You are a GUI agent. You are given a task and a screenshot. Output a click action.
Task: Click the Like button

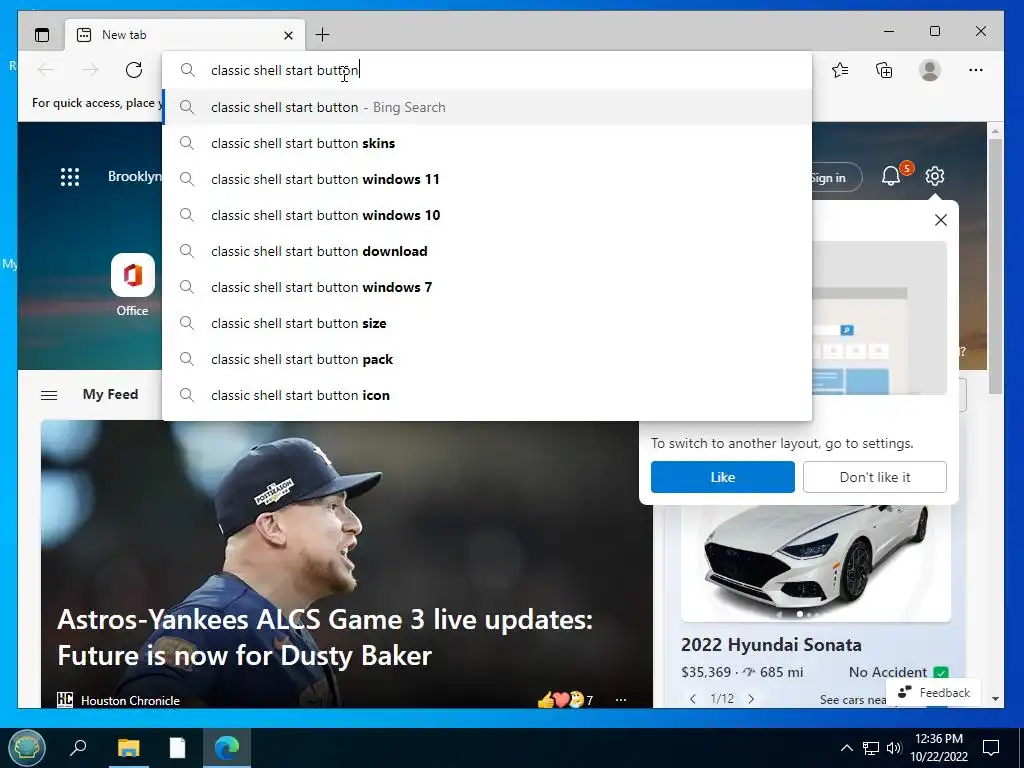[722, 477]
